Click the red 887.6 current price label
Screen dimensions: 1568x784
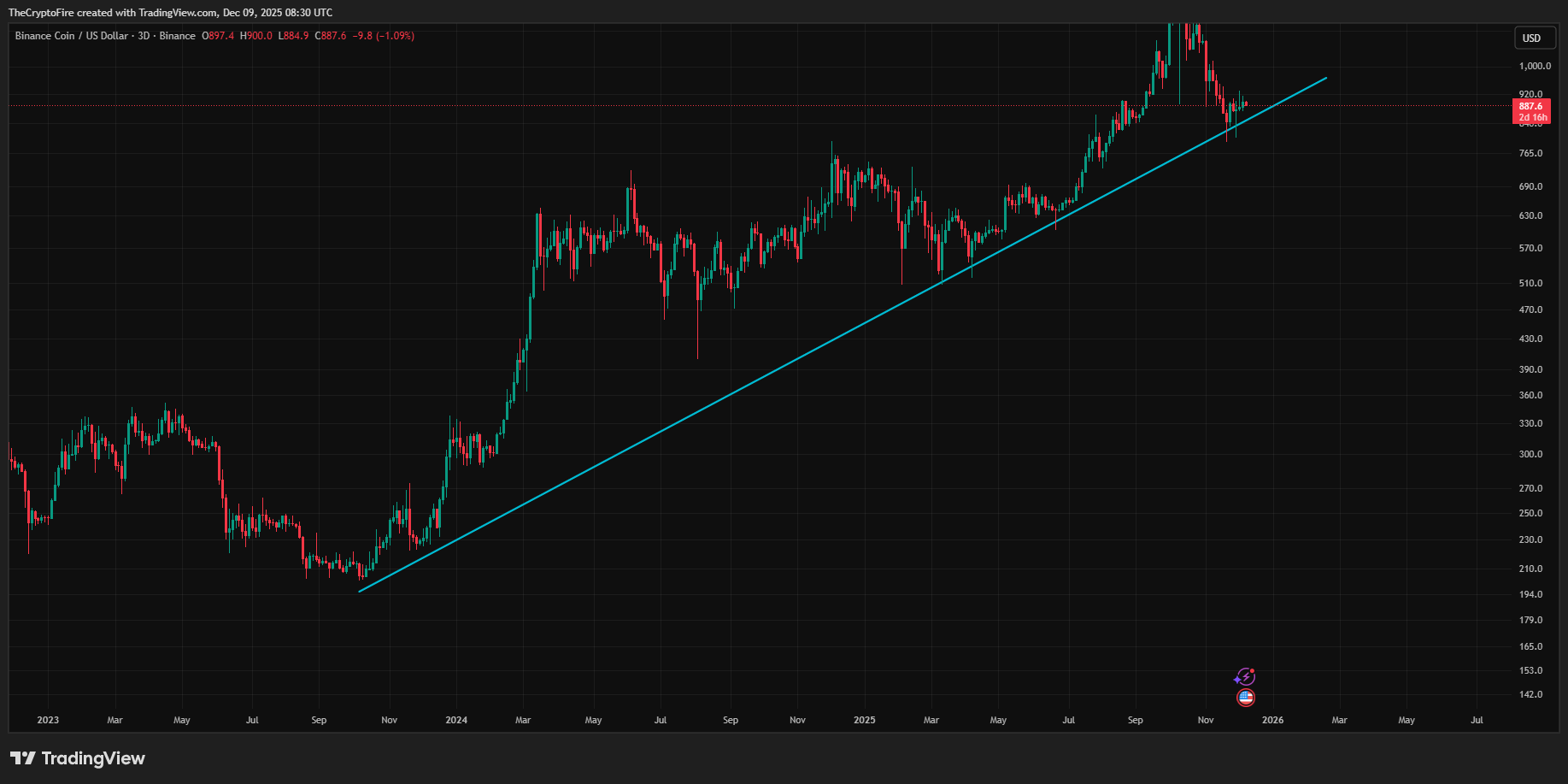(1531, 106)
